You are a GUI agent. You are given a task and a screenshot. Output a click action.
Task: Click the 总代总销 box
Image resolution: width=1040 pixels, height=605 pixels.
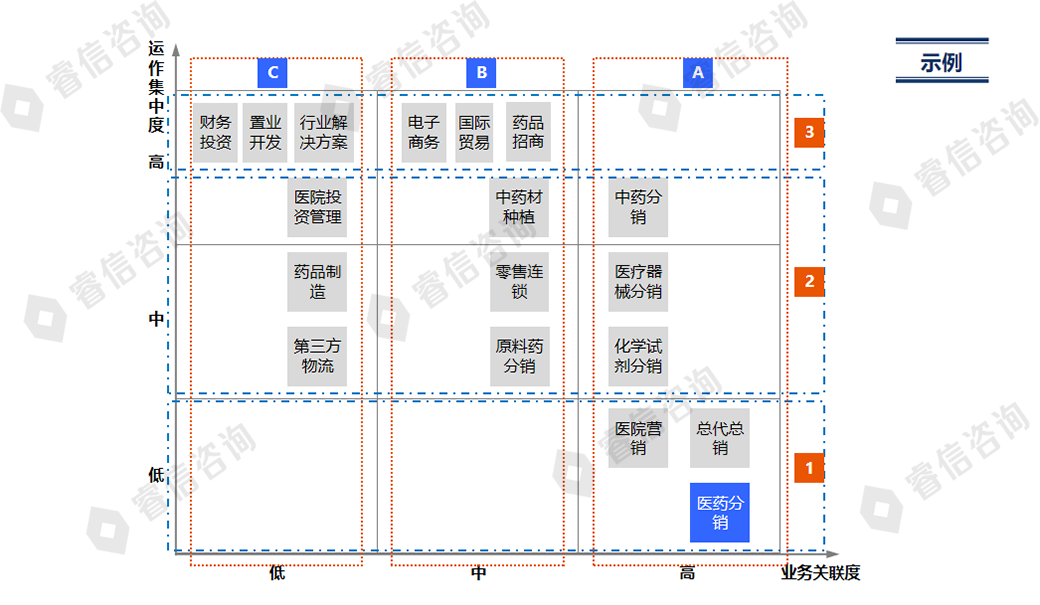pos(720,439)
